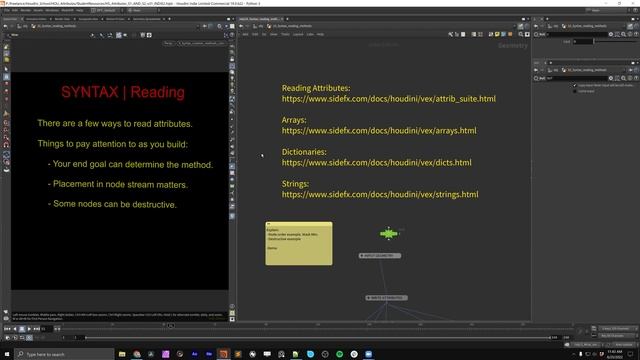The width and height of the screenshot is (640, 360).
Task: Go back in scene view path history
Action: (5, 26)
